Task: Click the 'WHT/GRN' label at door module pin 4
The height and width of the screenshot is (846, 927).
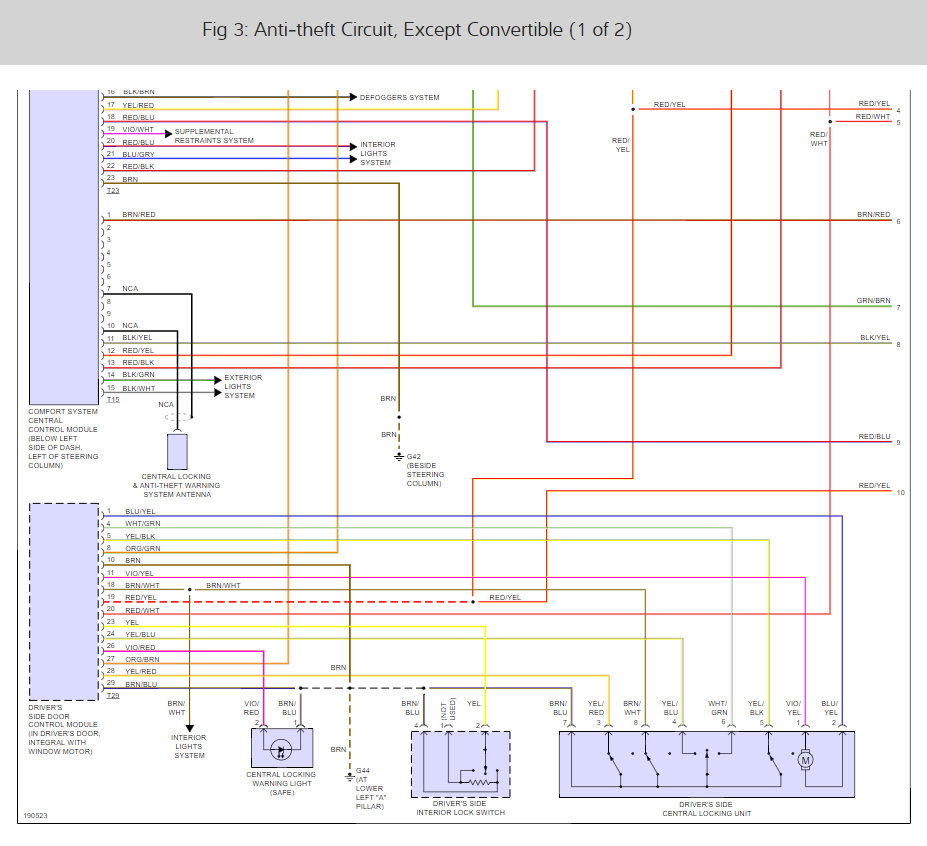Action: coord(142,524)
